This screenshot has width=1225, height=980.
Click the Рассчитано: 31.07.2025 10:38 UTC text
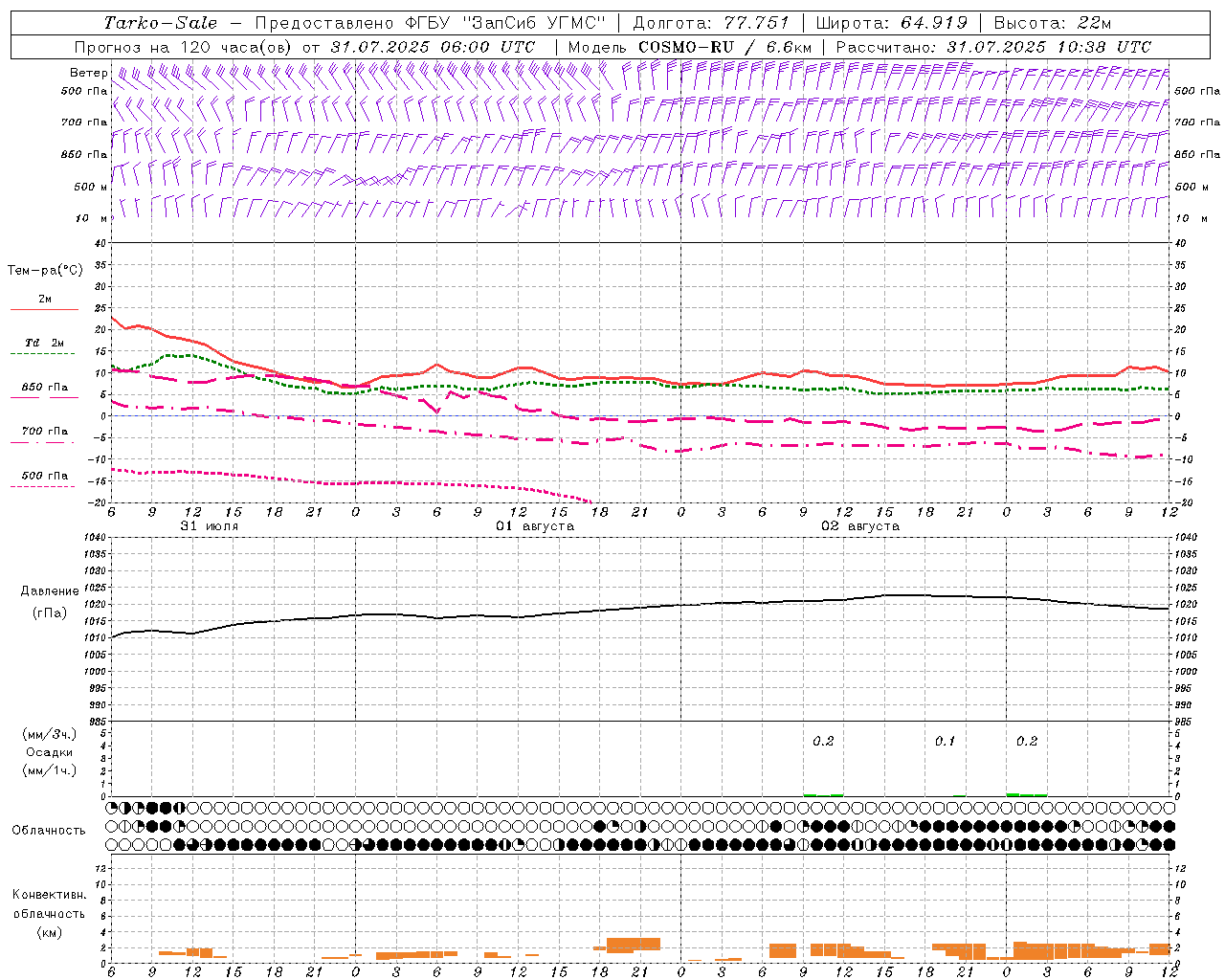(993, 47)
